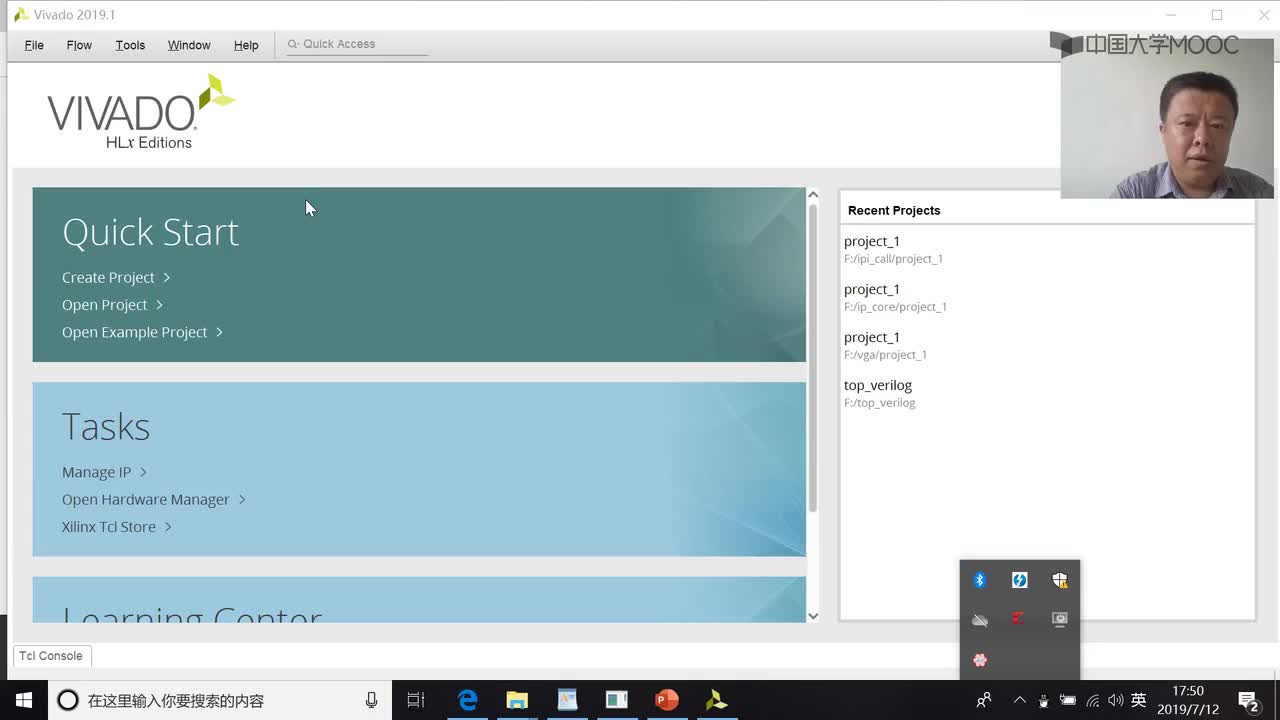Open recent project top_verilog

[x=879, y=393]
